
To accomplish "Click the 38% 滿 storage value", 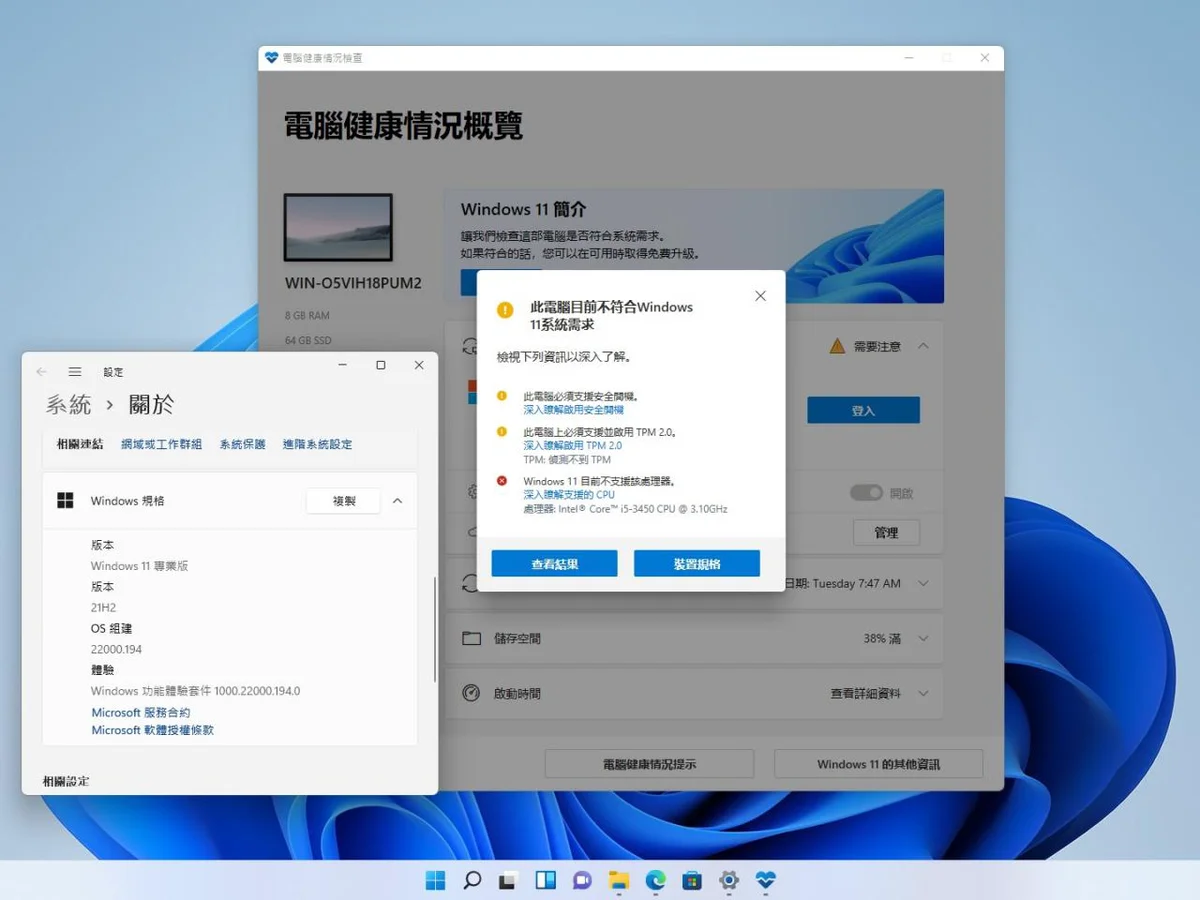I will 882,638.
